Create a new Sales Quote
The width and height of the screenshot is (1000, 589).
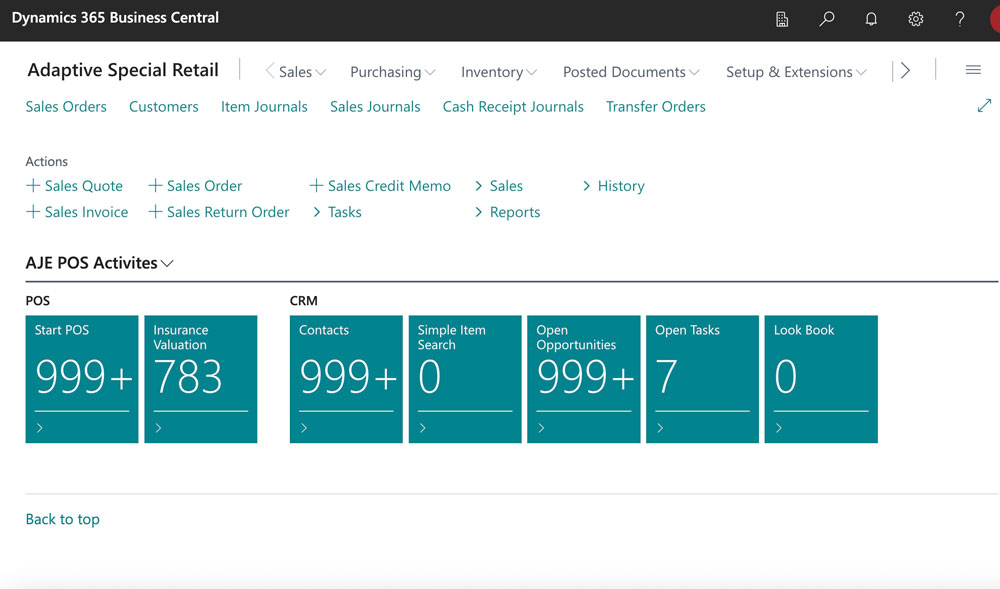[x=75, y=186]
